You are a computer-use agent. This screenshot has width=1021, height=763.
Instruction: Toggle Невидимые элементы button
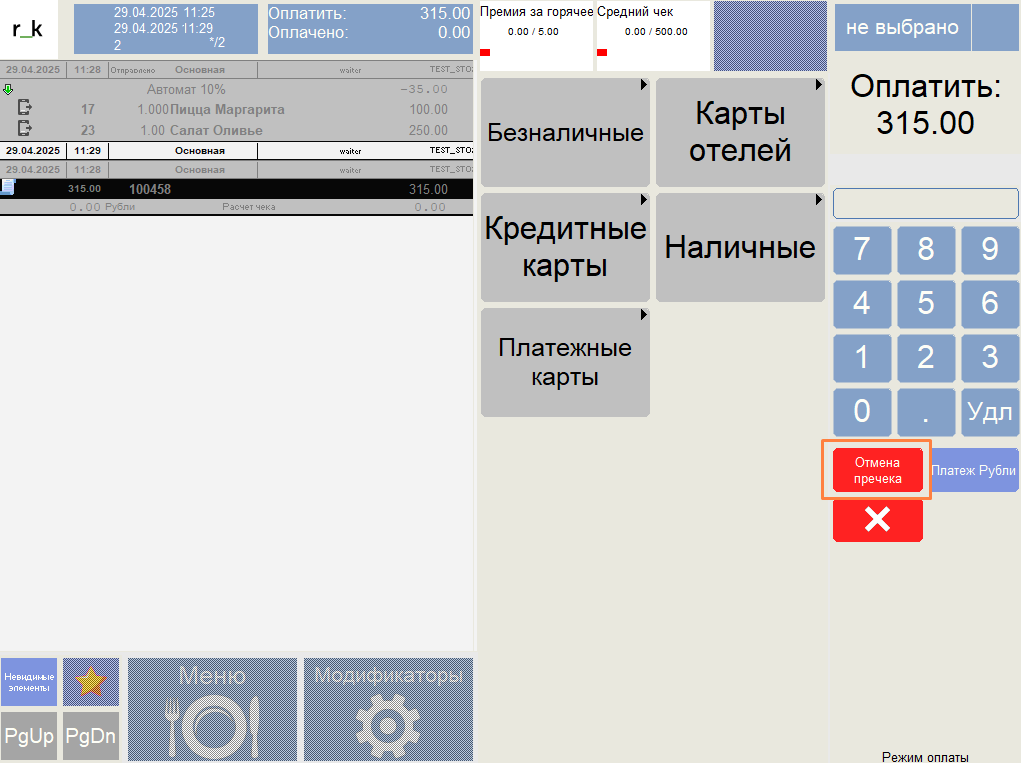(x=29, y=682)
